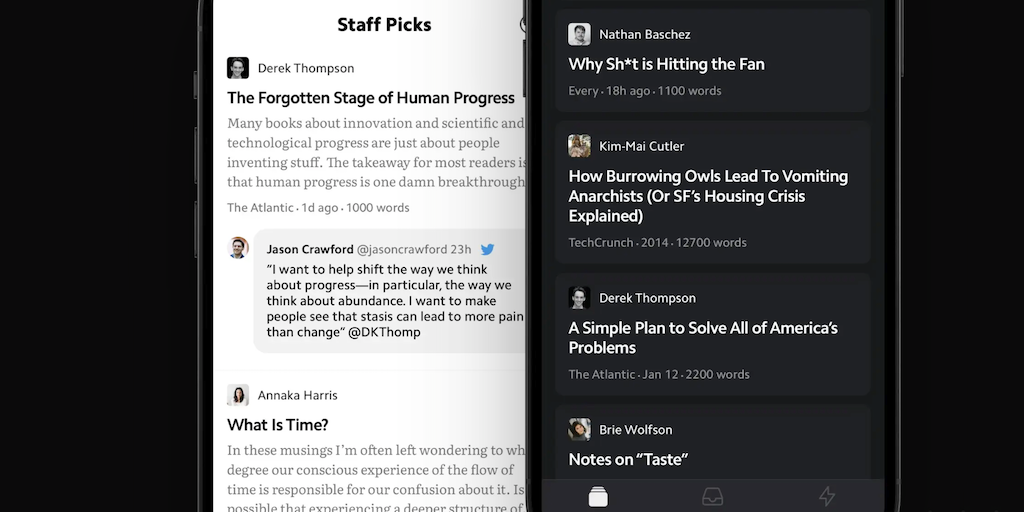Viewport: 1024px width, 512px height.
Task: Tap Jason Crawford's tweet avatar
Action: (238, 248)
